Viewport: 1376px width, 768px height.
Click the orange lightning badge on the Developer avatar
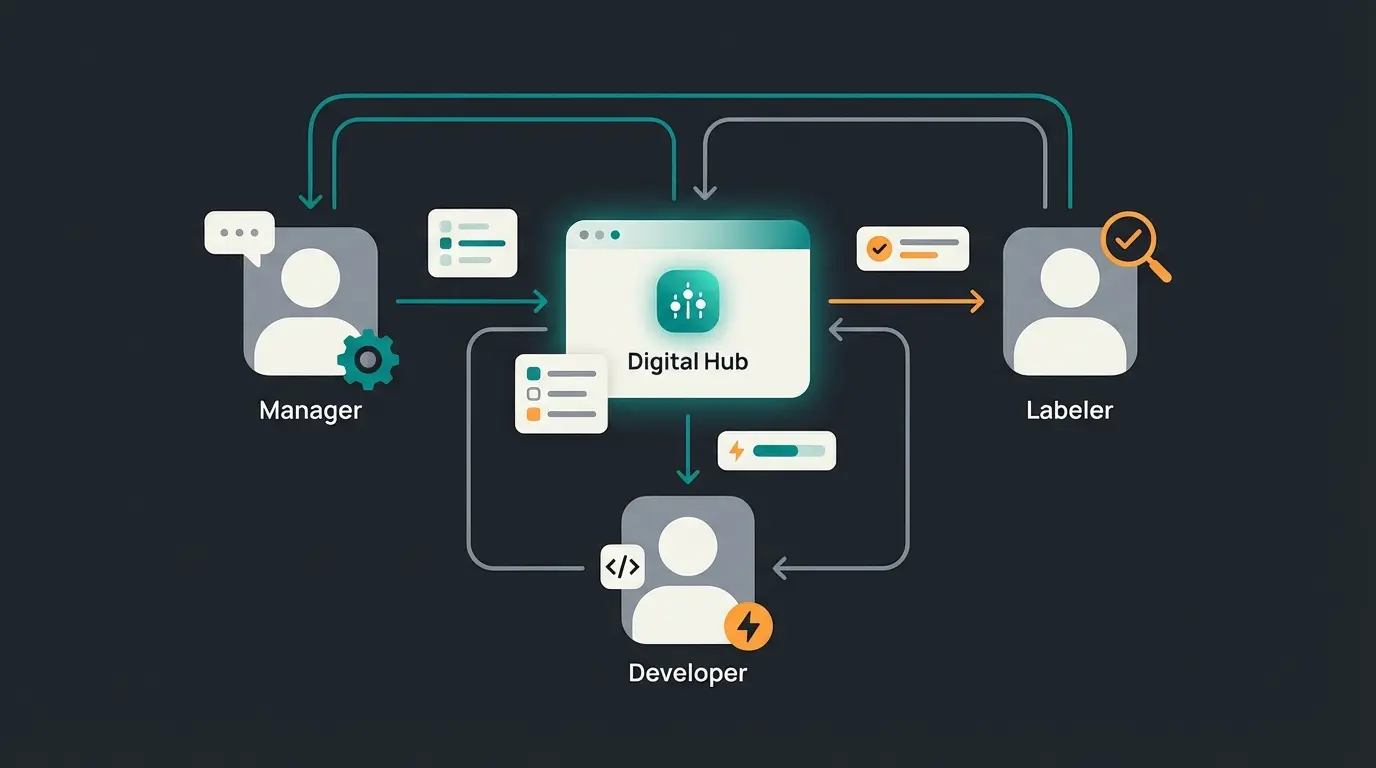746,626
